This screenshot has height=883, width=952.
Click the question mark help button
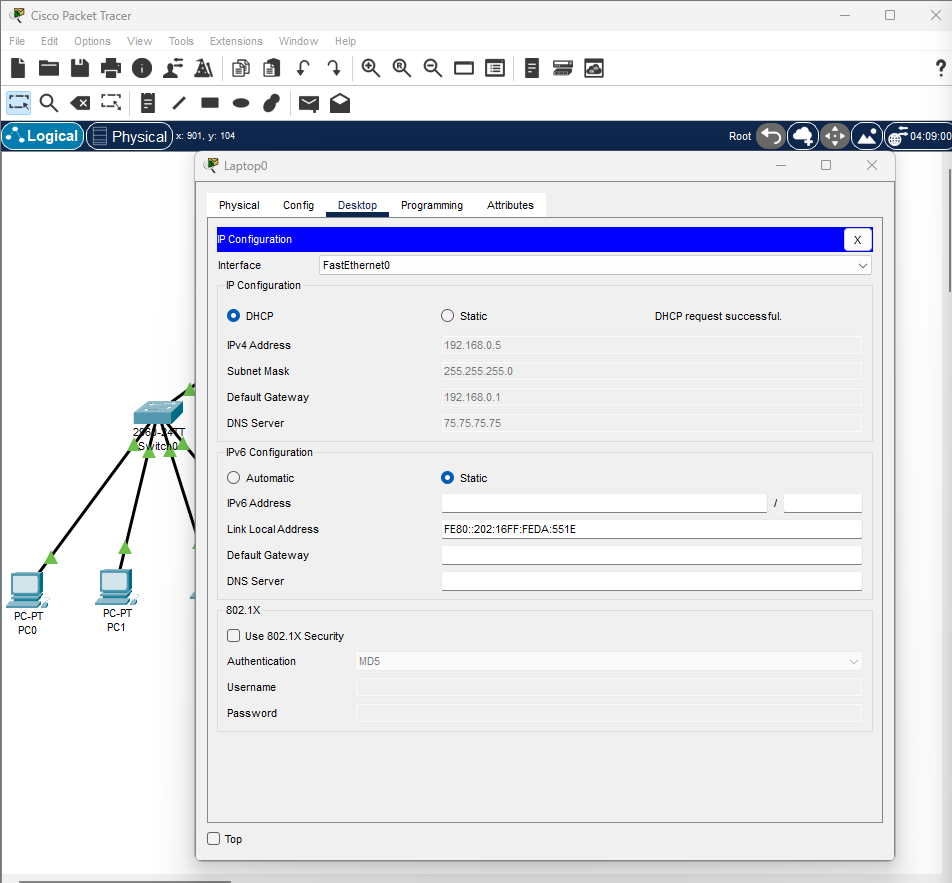click(940, 68)
